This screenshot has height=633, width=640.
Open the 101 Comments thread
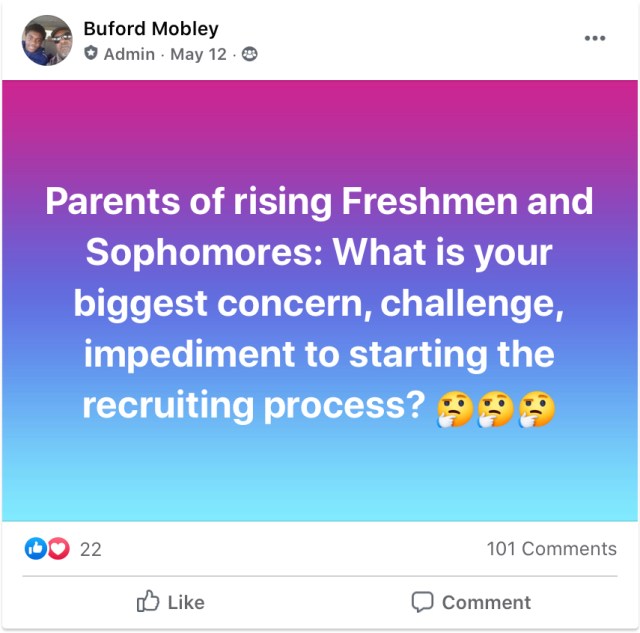point(552,549)
